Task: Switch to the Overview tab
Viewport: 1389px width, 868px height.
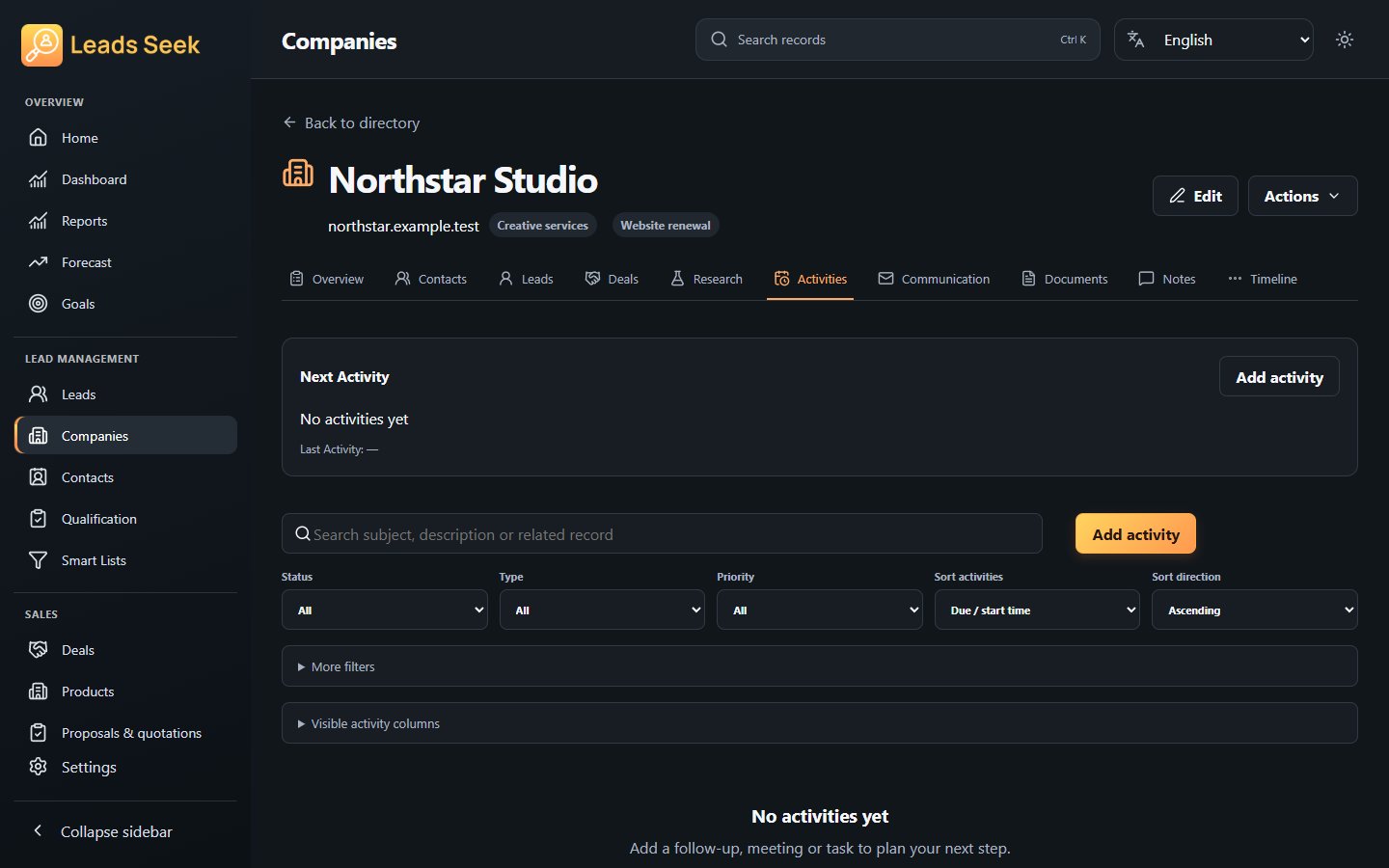Action: 327,279
